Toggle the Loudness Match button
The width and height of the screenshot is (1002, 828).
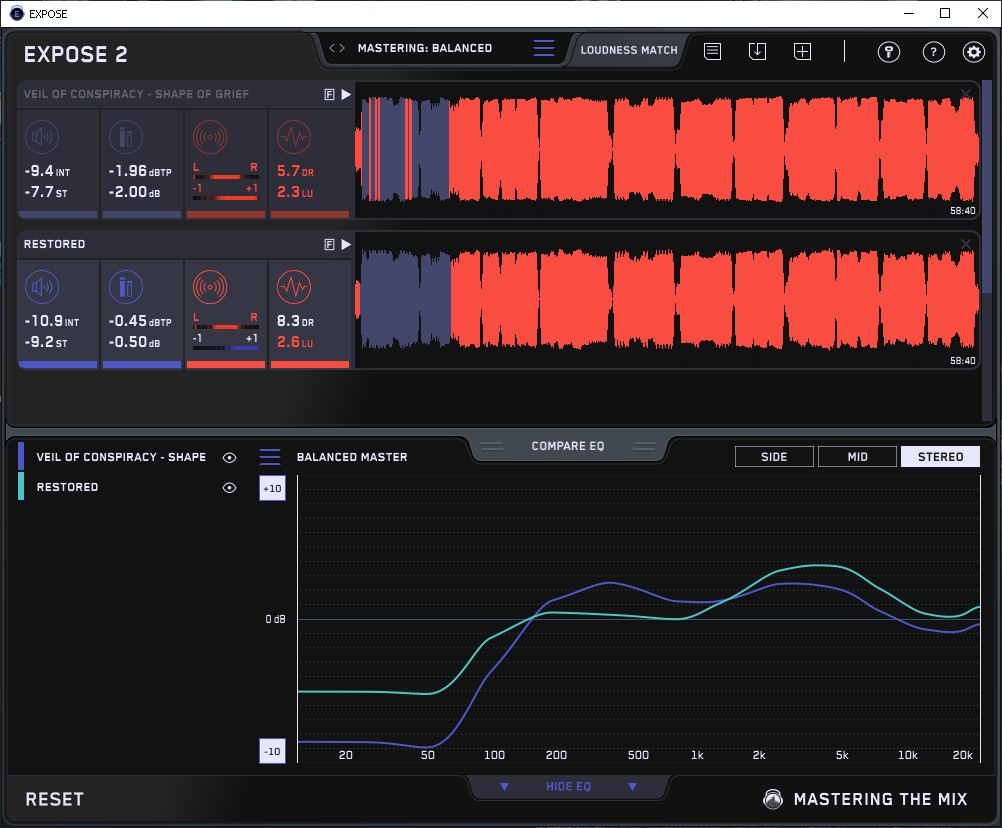pyautogui.click(x=629, y=49)
